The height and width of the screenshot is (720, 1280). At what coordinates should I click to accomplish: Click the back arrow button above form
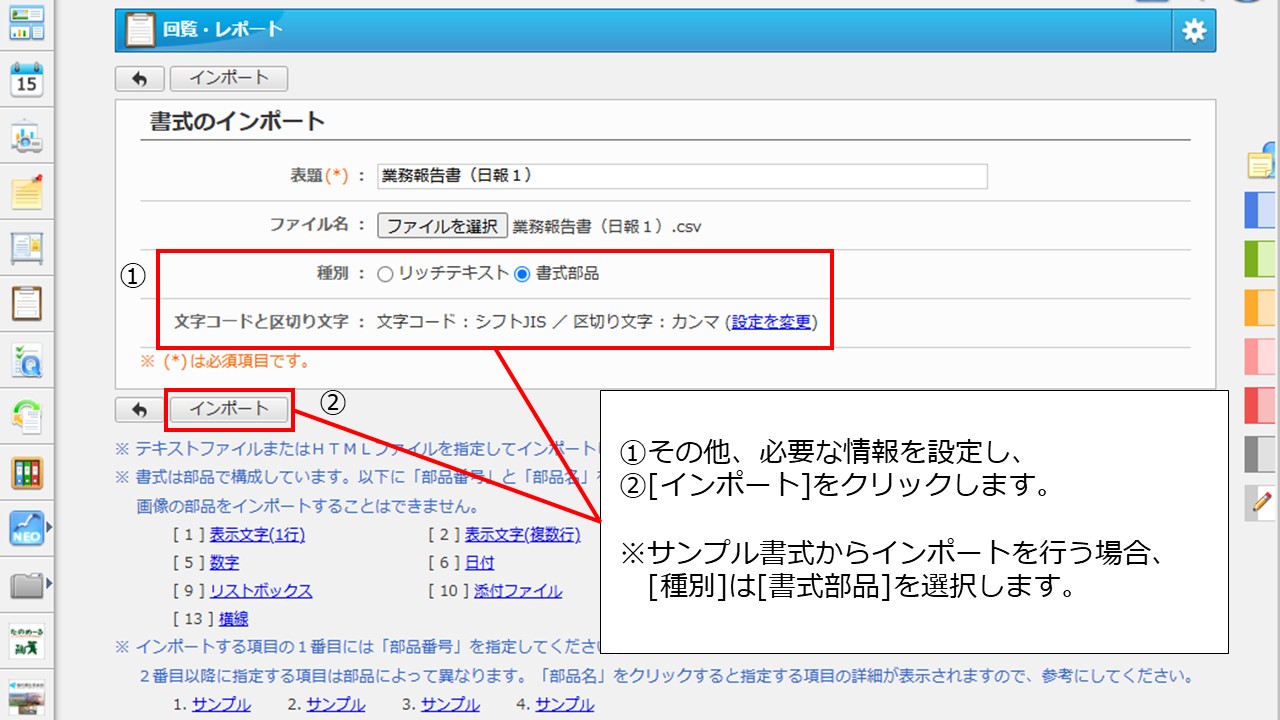(140, 78)
